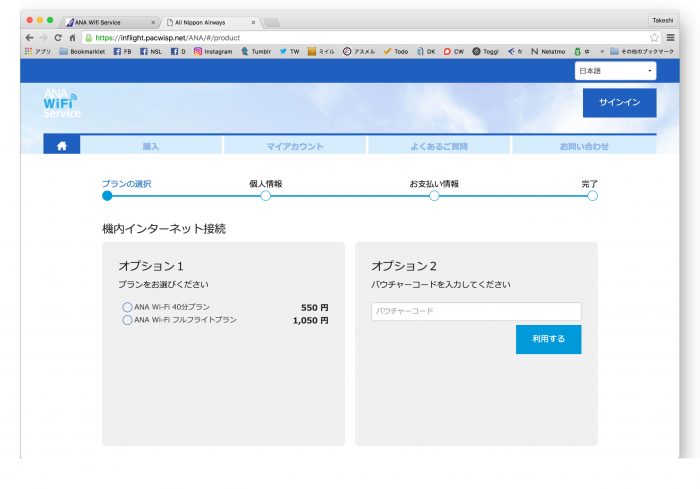Select ANA Wi-Fi フルフライトプラン radio button
Image resolution: width=700 pixels, height=489 pixels.
(x=127, y=320)
